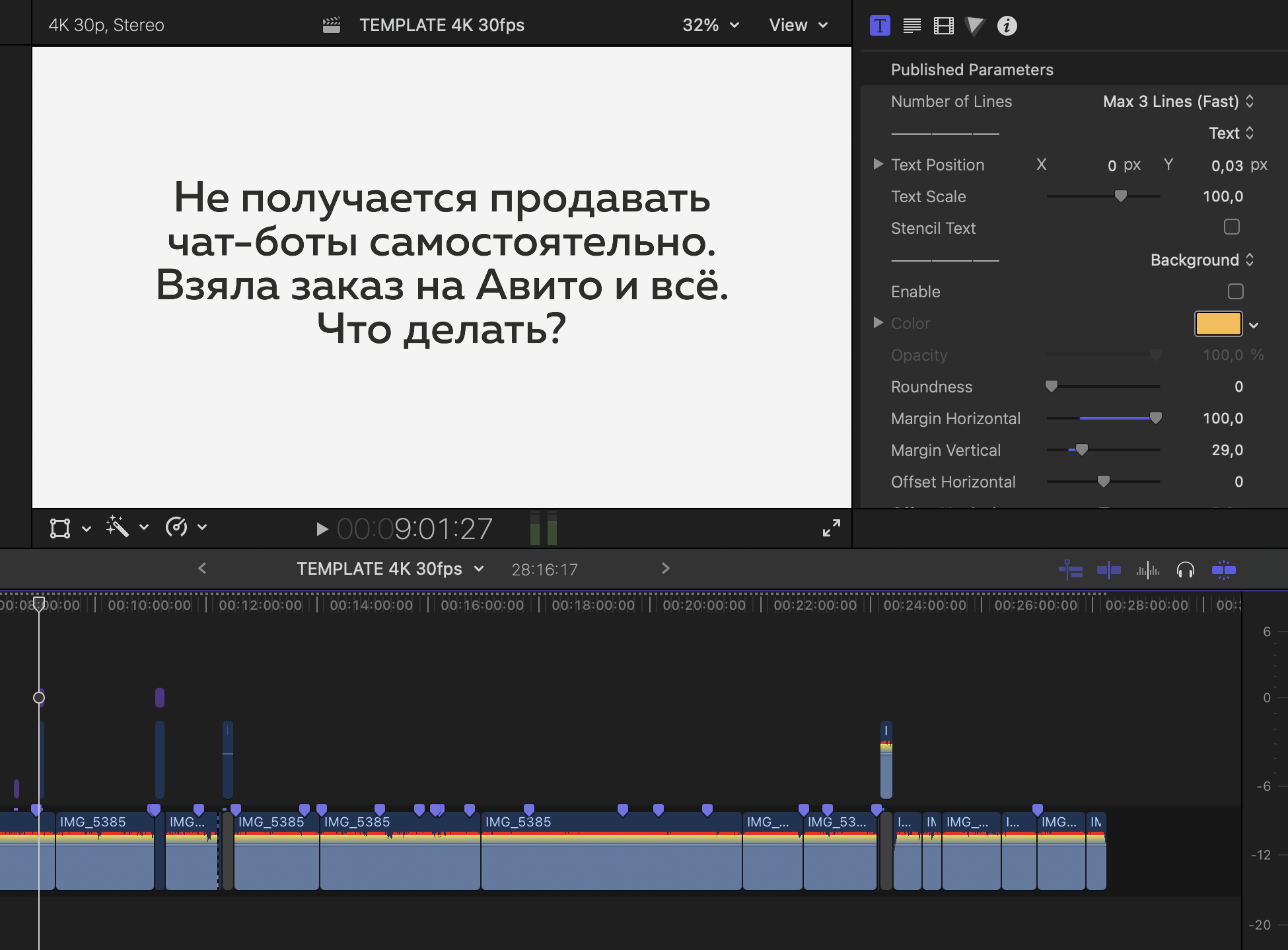Click the playhead at top of ruler

click(x=39, y=603)
